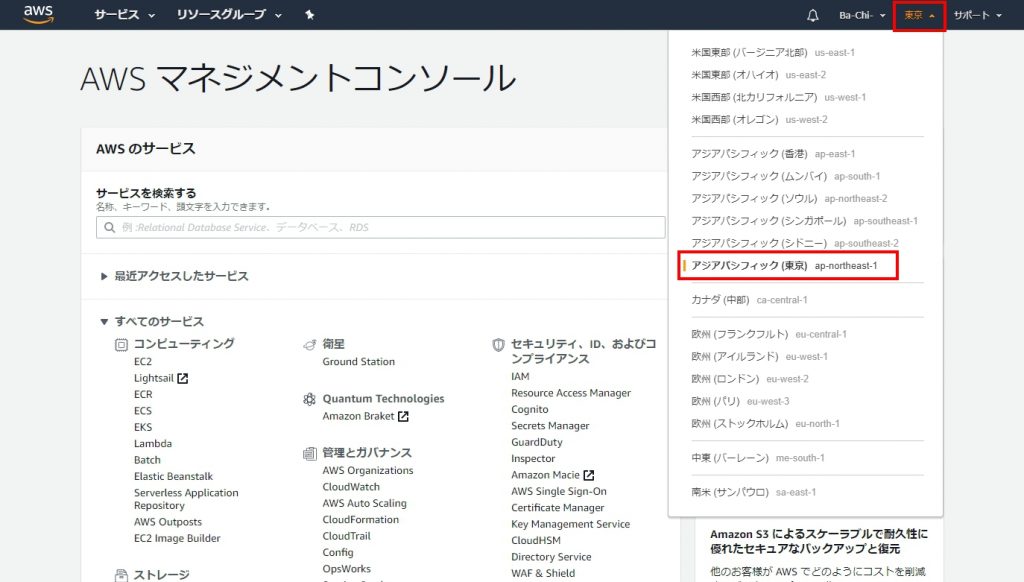Open the Directory Service link

(x=551, y=557)
